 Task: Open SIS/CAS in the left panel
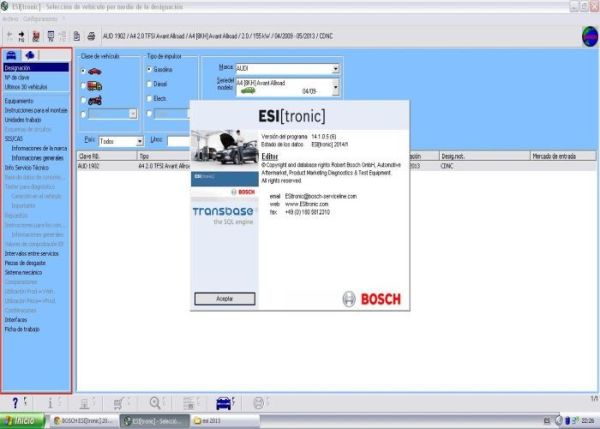pyautogui.click(x=13, y=139)
